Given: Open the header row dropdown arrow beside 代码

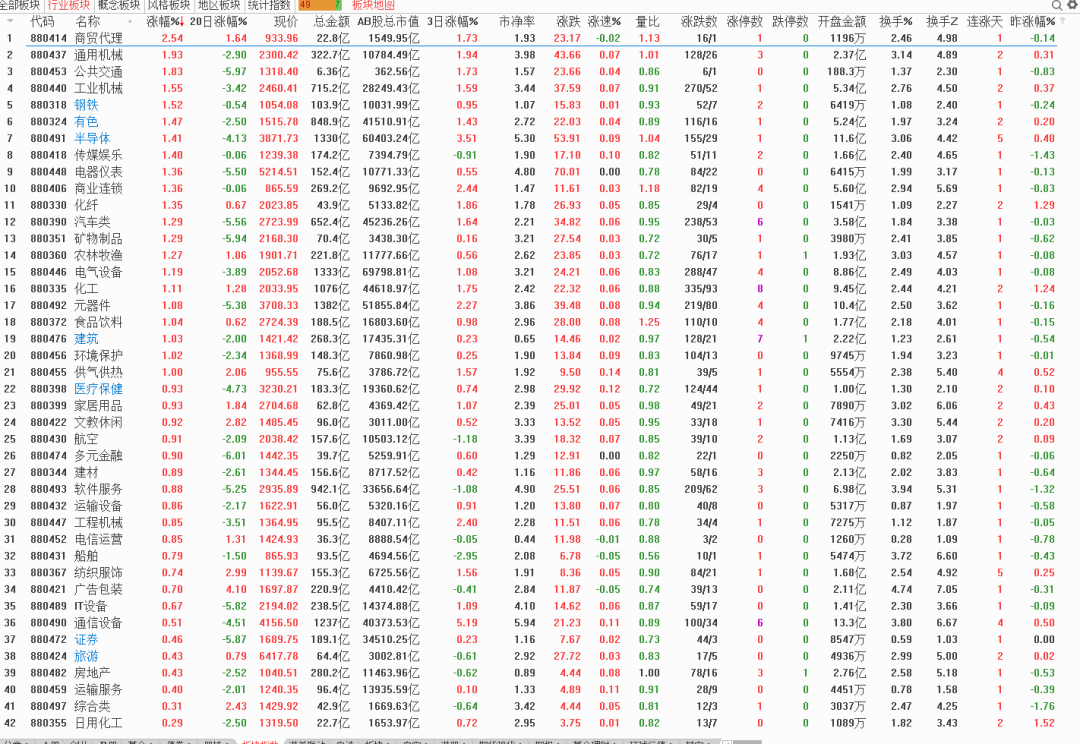Looking at the screenshot, I should 9,21.
